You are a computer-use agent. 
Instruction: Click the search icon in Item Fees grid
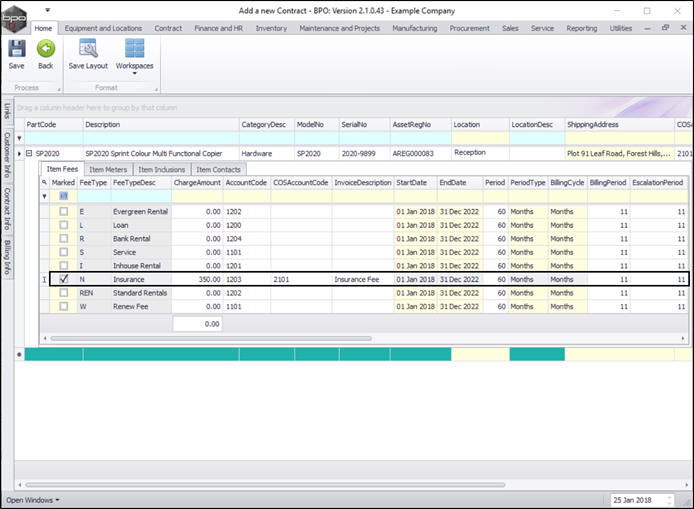45,183
